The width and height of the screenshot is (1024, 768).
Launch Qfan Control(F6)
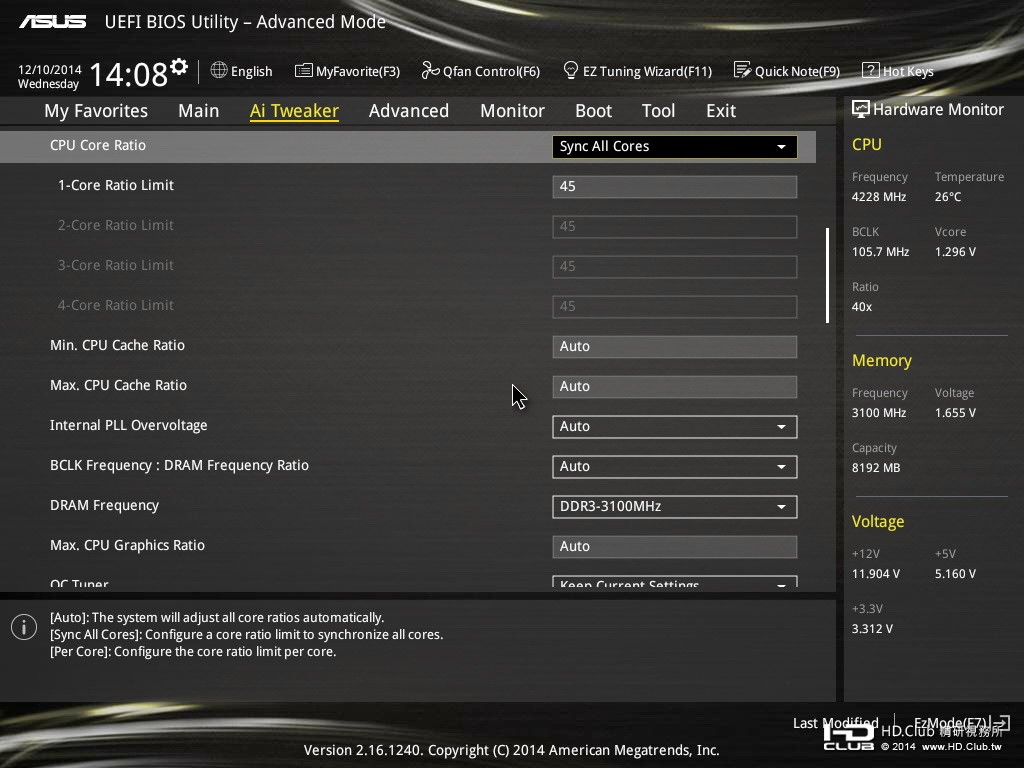point(491,71)
